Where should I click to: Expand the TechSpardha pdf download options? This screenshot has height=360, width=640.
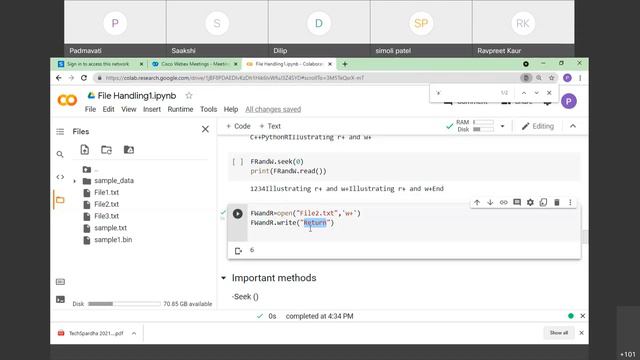coord(134,333)
